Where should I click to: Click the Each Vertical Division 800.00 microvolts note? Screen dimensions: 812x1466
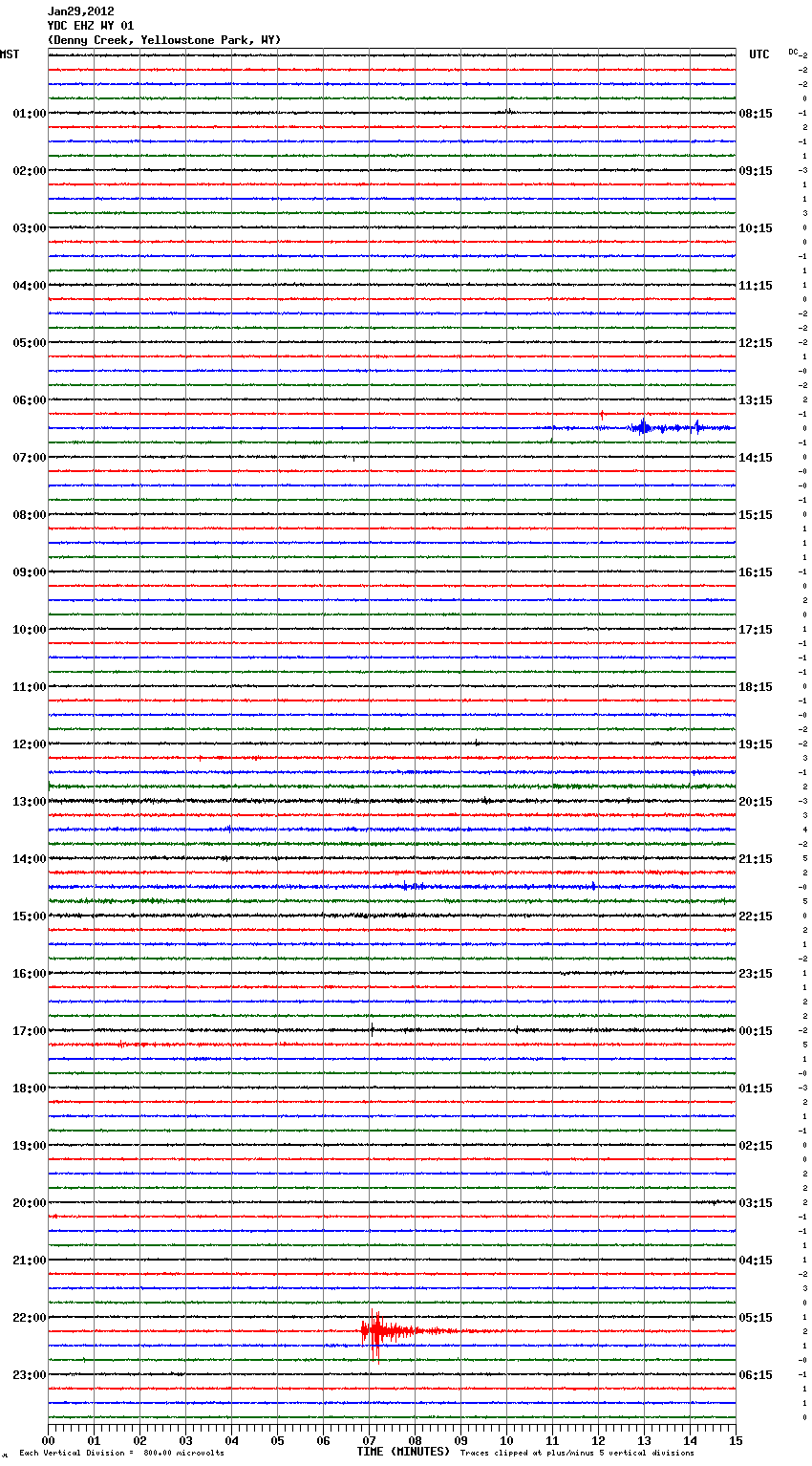coord(121,1454)
